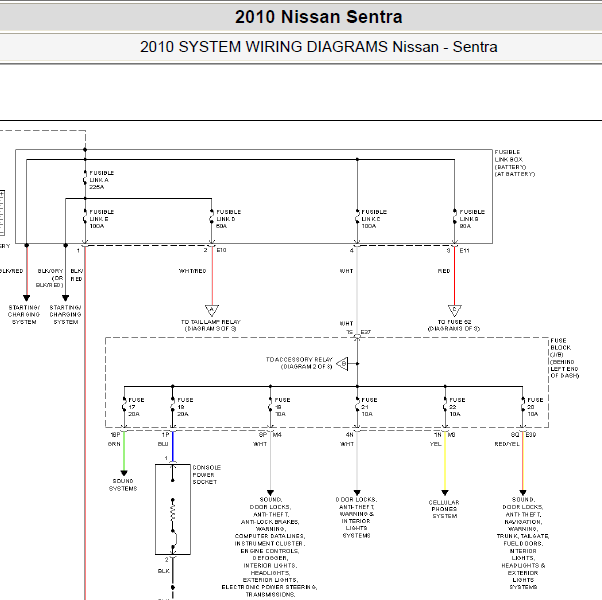This screenshot has width=602, height=600.
Task: Click the '4N' pin label
Action: 349,435
